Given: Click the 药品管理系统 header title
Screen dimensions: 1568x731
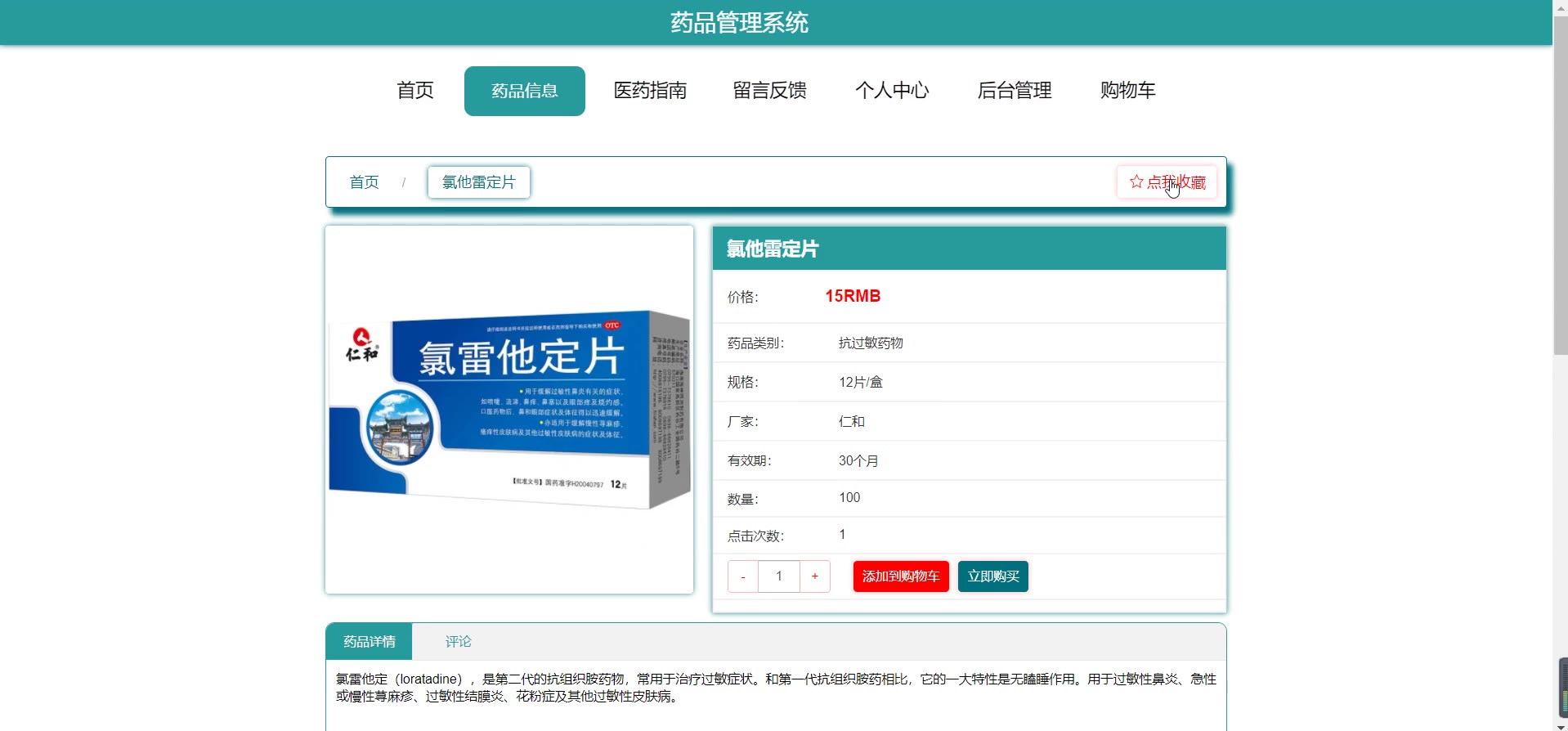Looking at the screenshot, I should (740, 23).
